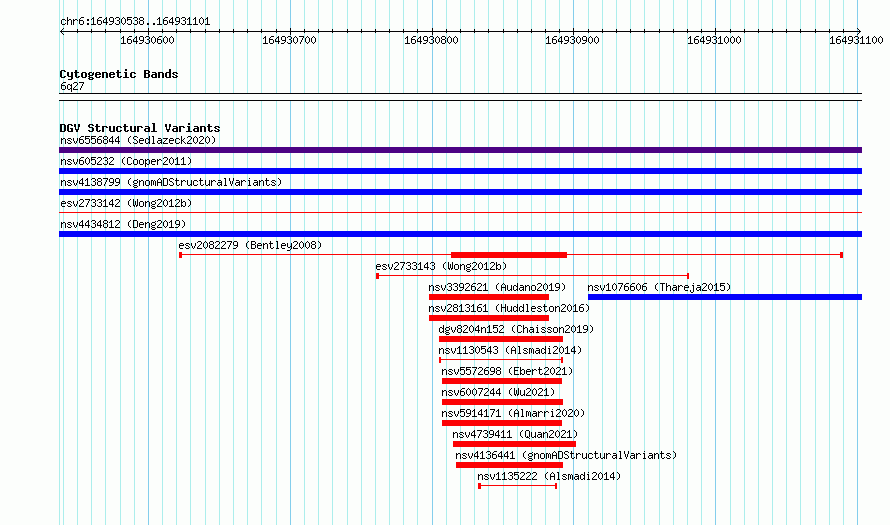
Task: Click the nsv6556844 (Sedlazeck2020) variant label
Action: point(138,140)
